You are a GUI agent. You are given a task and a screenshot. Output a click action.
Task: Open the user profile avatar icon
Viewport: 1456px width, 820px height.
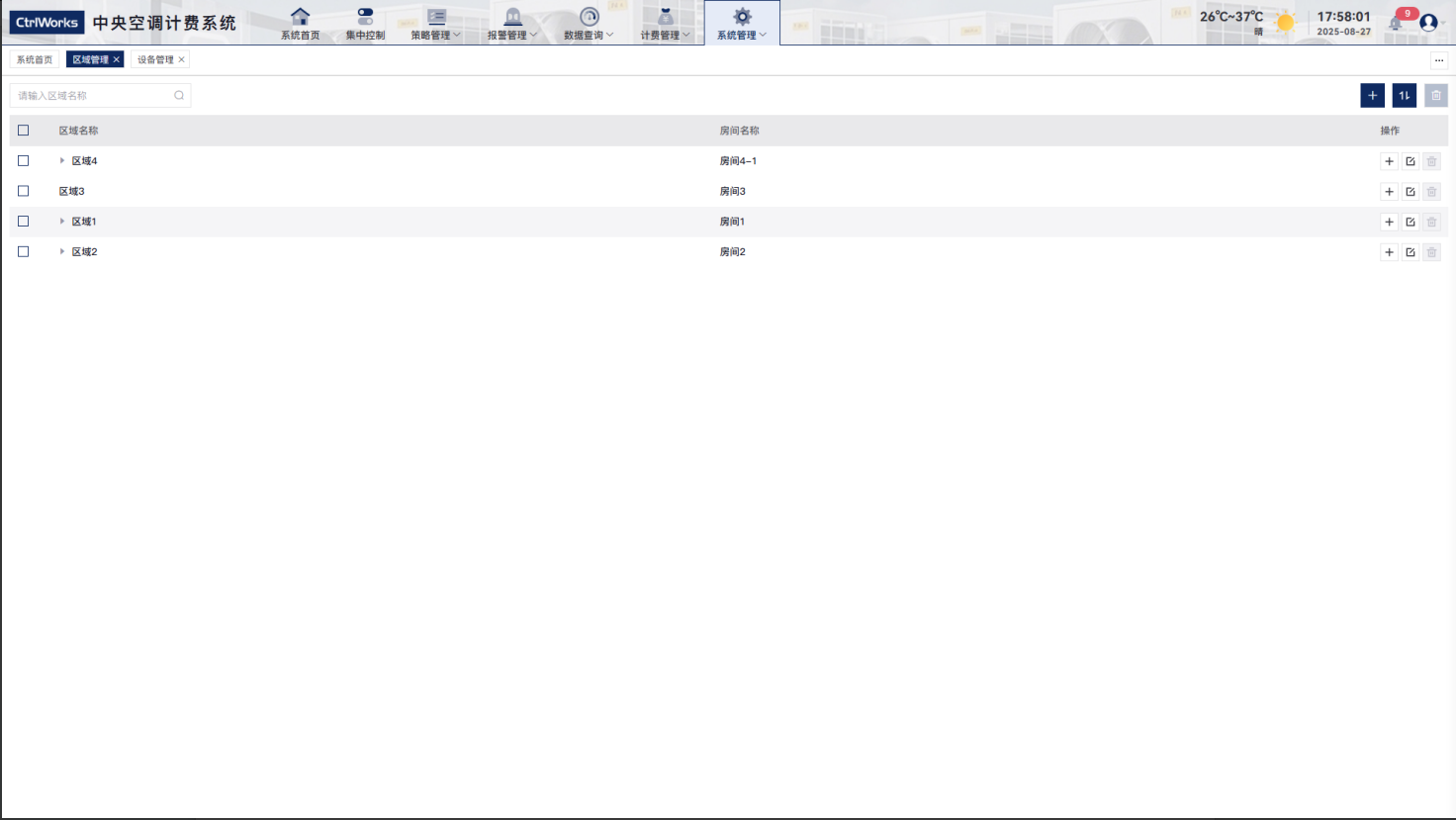click(x=1428, y=23)
